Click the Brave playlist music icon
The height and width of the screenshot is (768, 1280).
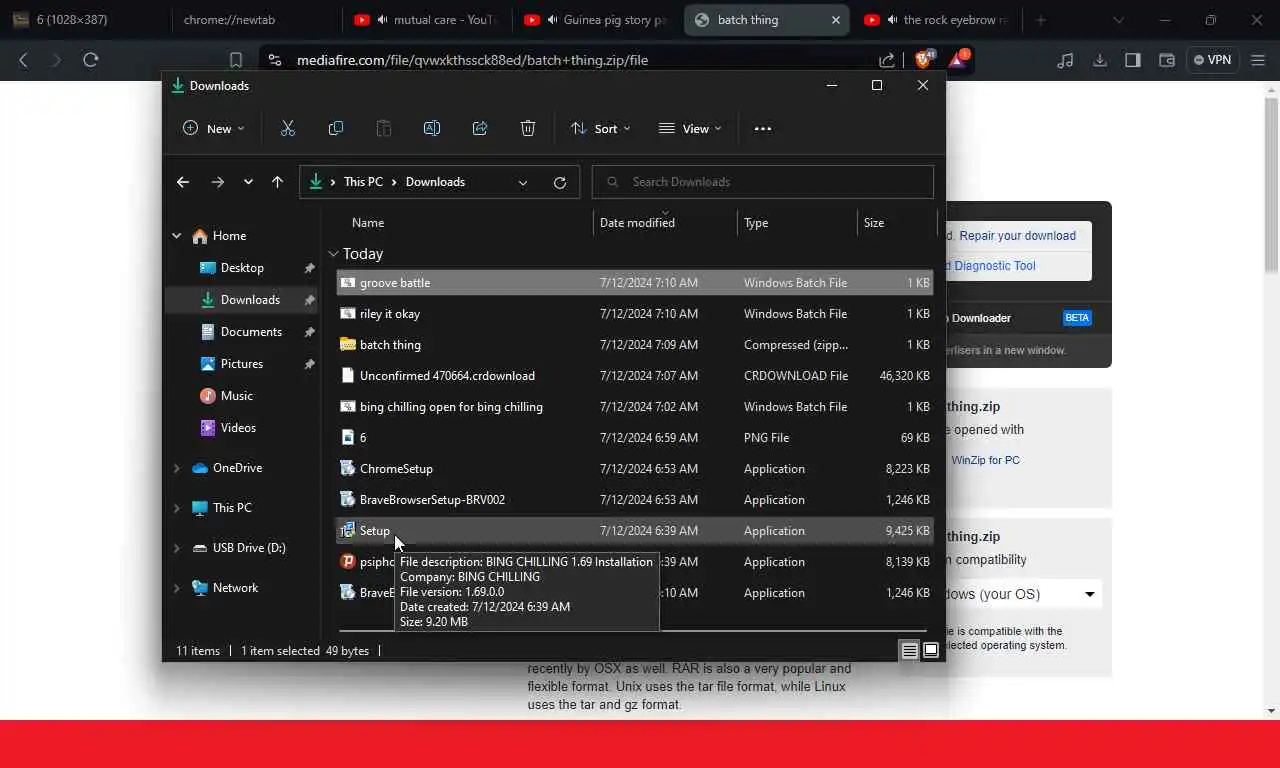click(1065, 60)
